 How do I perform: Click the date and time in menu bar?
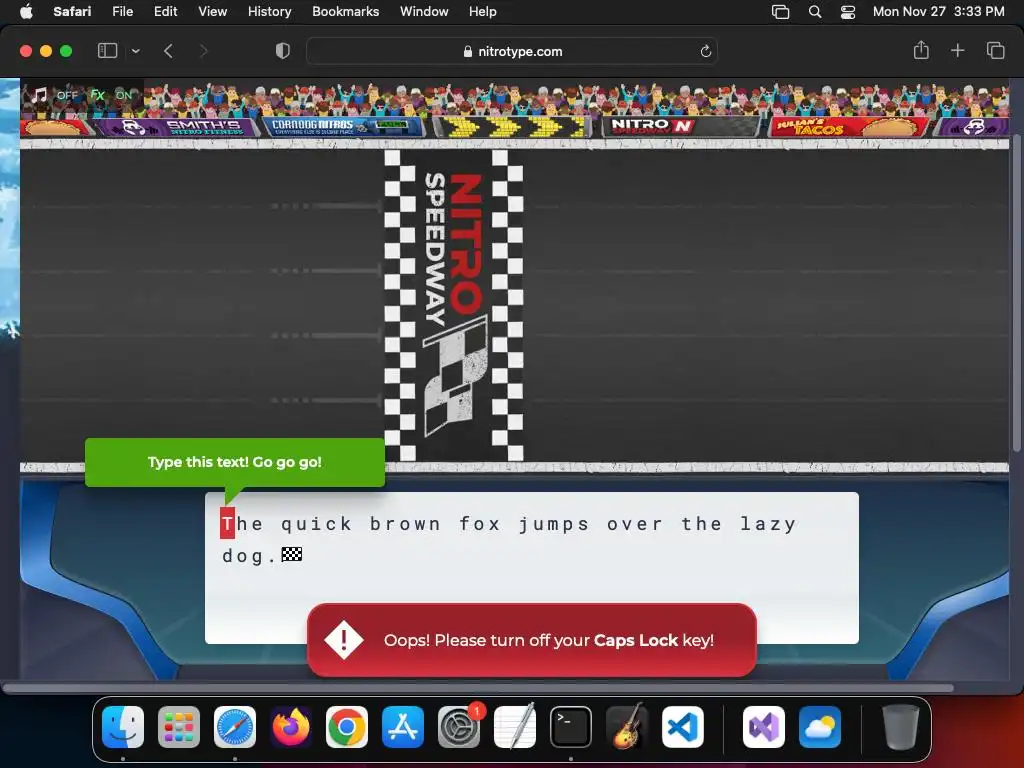(938, 12)
